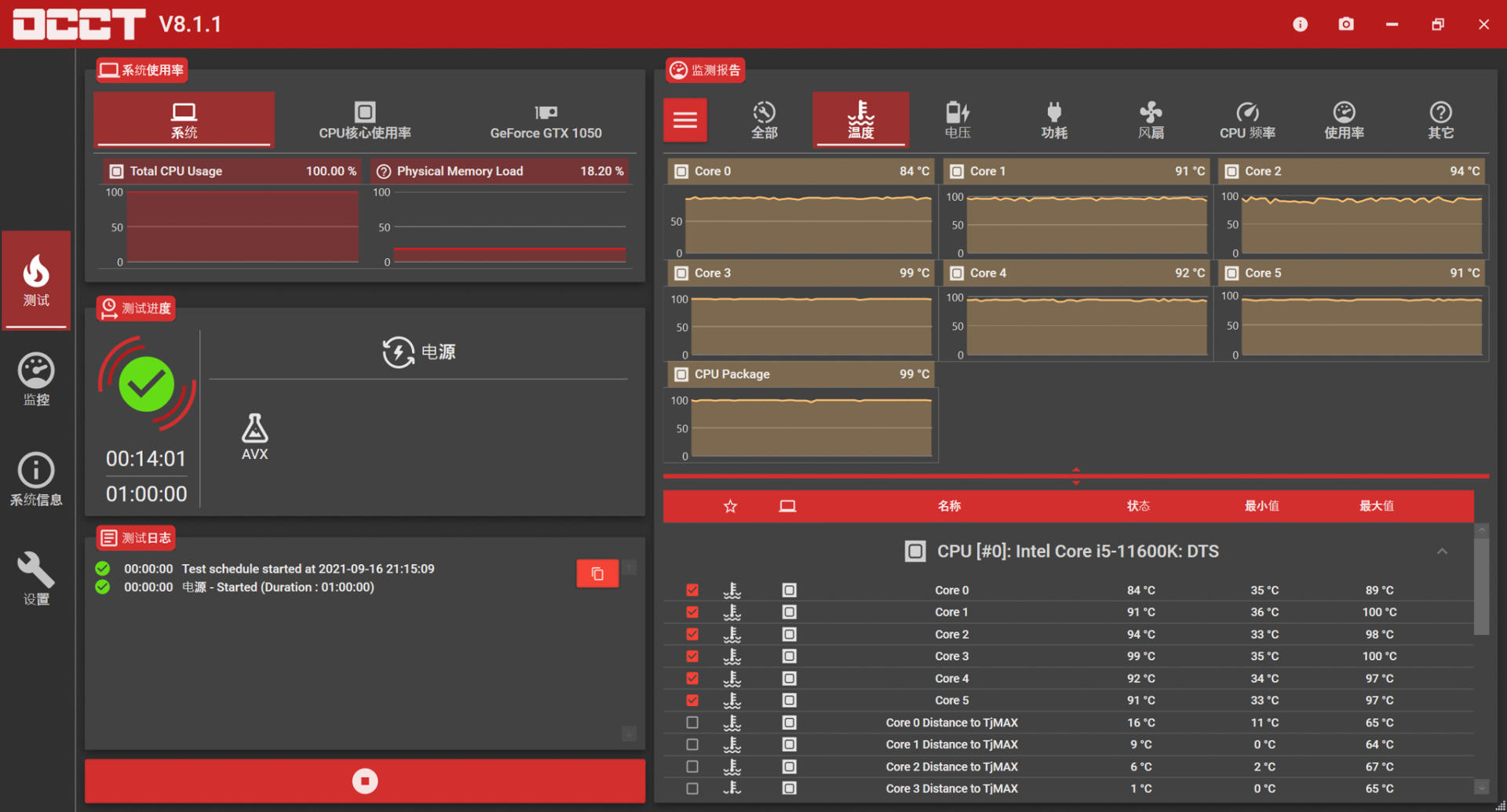1507x812 pixels.
Task: Select the GeForce GTX 1050 tab
Action: tap(546, 120)
